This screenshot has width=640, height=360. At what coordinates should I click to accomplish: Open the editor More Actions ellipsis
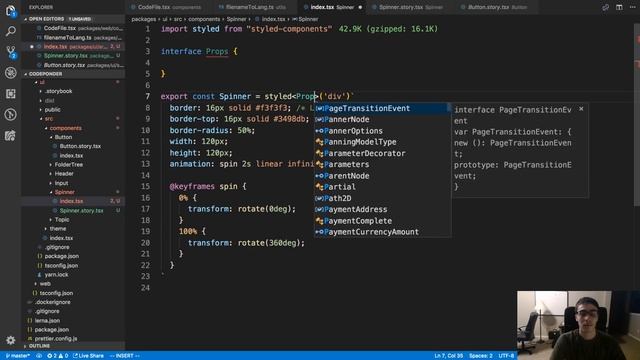point(632,7)
